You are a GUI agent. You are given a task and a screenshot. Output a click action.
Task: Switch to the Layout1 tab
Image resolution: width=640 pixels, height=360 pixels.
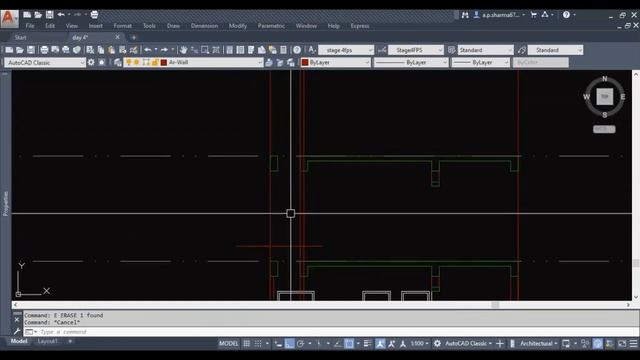tap(48, 341)
